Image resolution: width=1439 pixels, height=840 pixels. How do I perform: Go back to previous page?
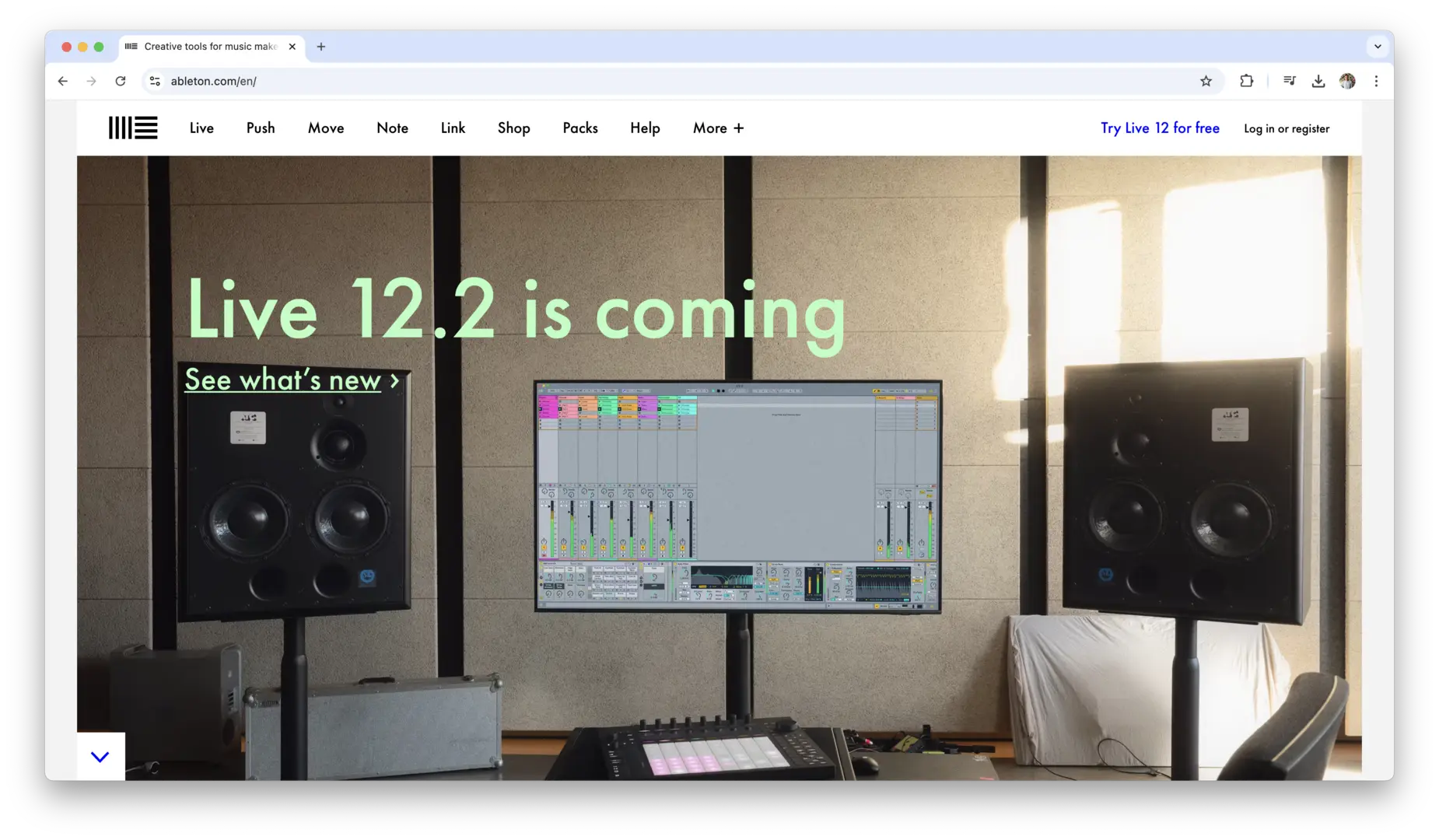pyautogui.click(x=63, y=81)
